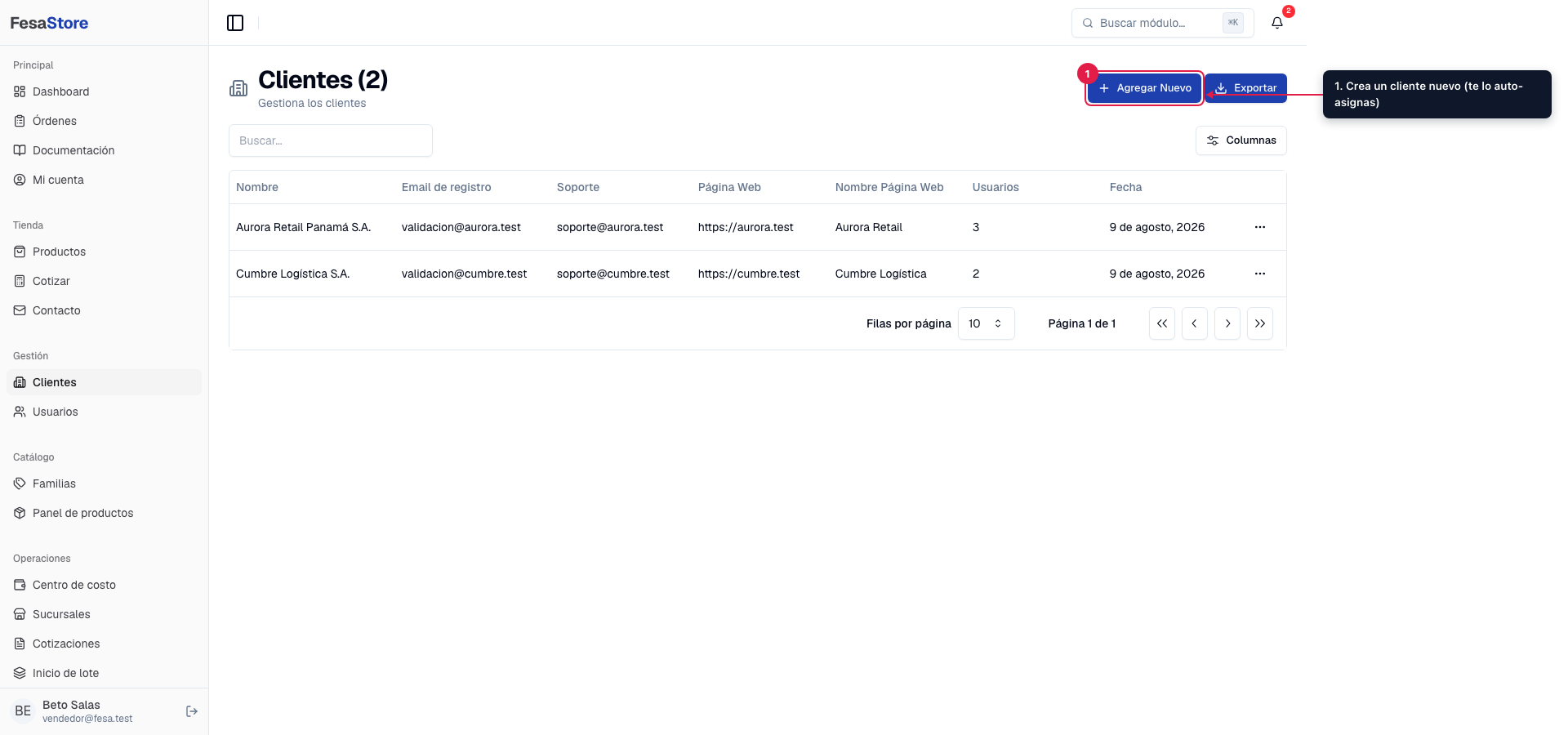Go to the next page
The image size is (1568, 735).
(x=1227, y=323)
